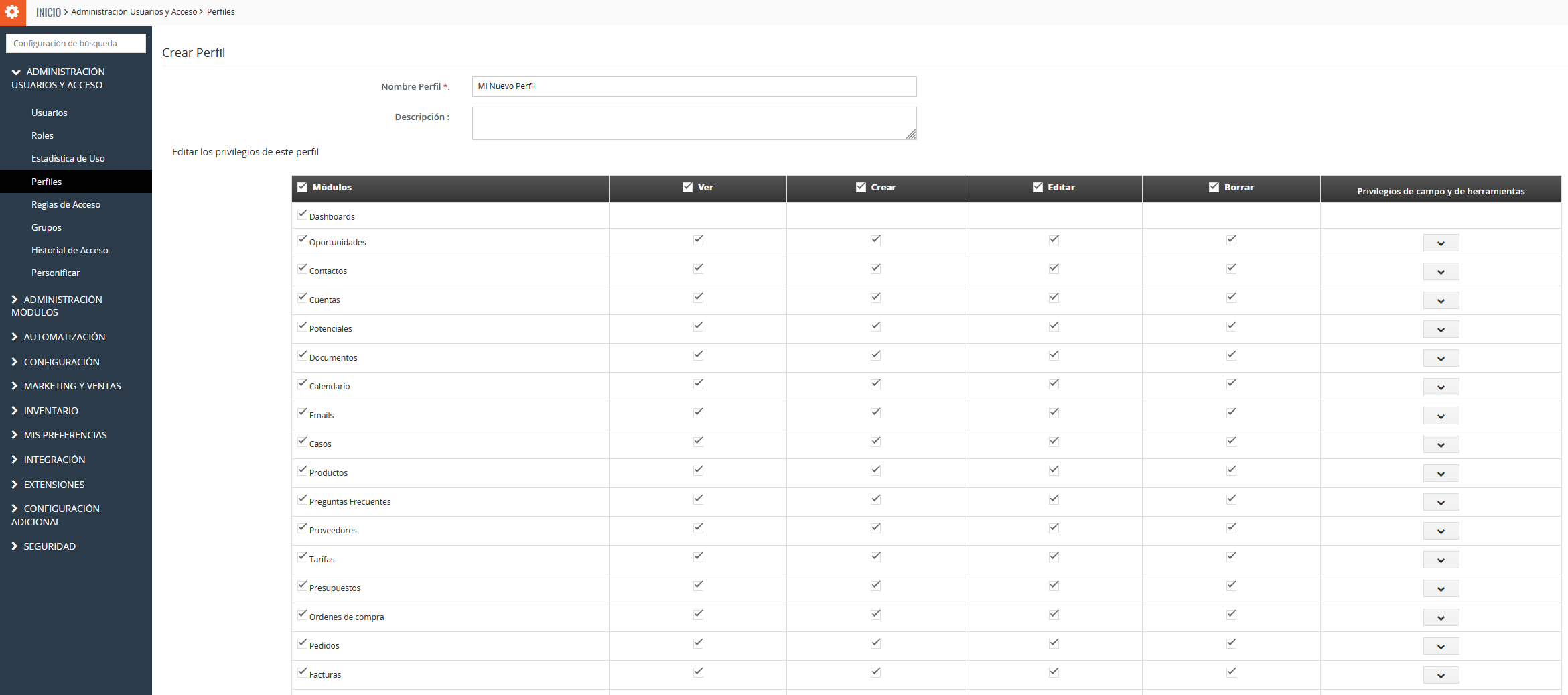Open Reglas de Acceso menu item
The image size is (1568, 695).
click(x=66, y=204)
